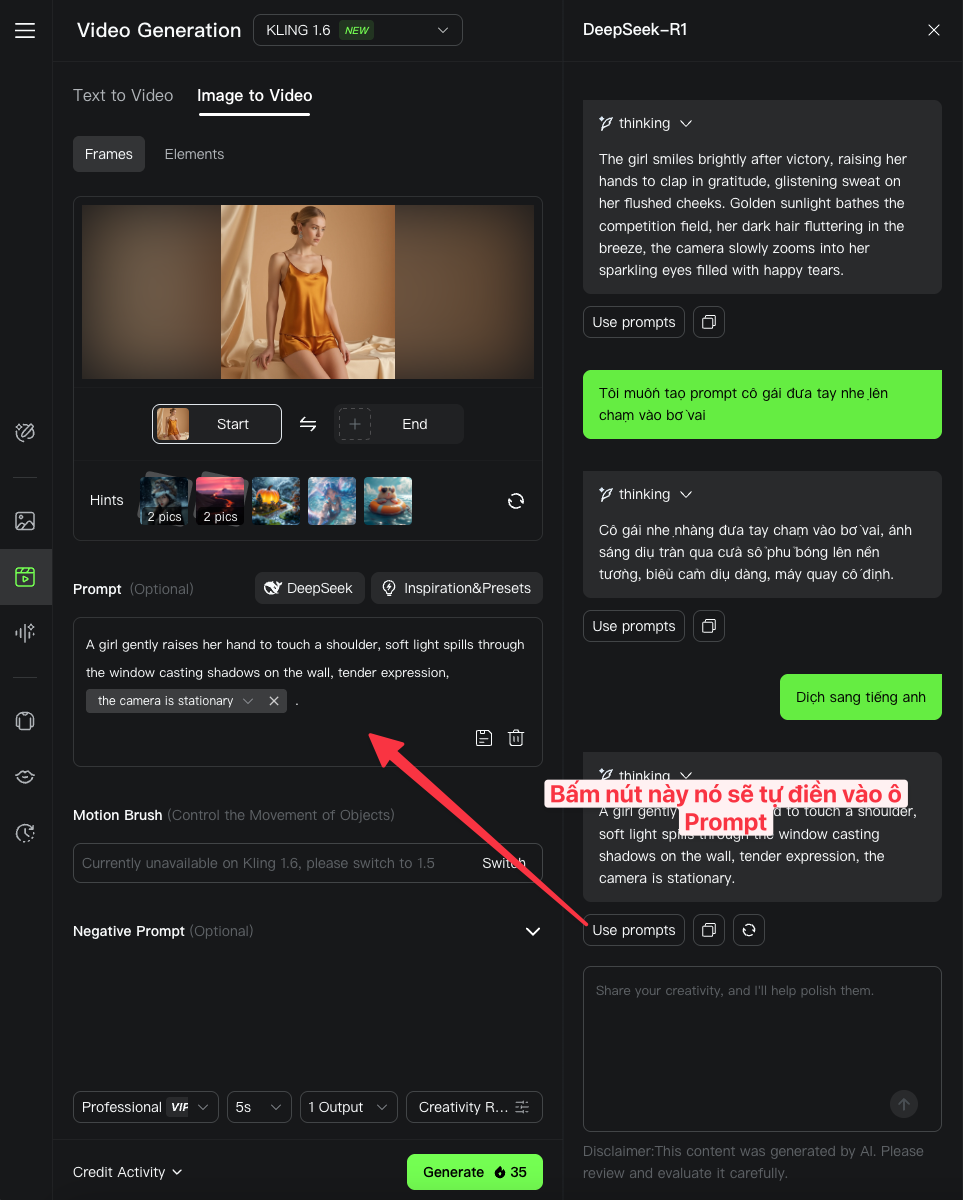The height and width of the screenshot is (1200, 963).
Task: Add an End frame image
Action: [x=354, y=424]
